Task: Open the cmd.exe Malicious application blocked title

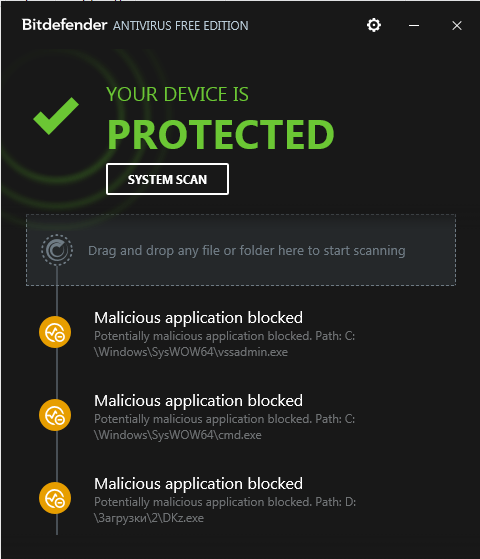Action: (198, 400)
